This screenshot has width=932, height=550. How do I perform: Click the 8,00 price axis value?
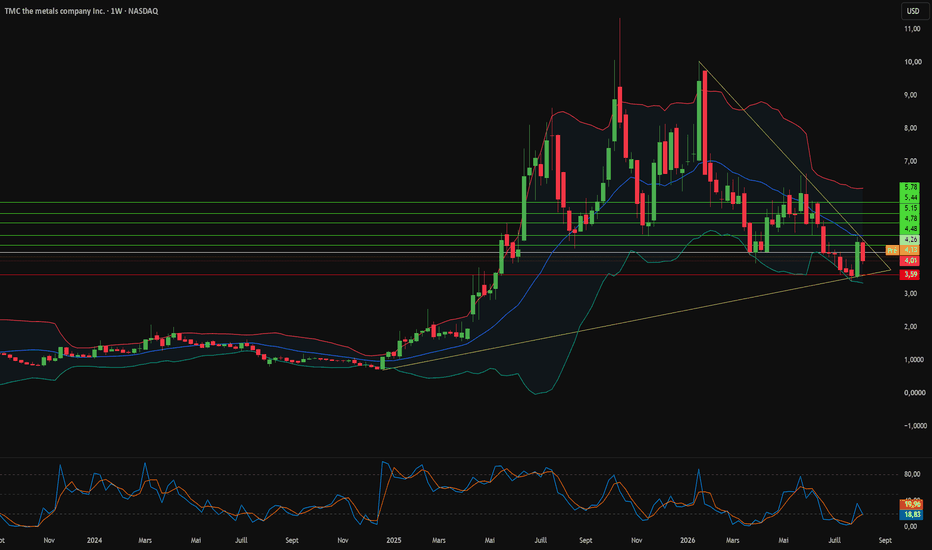pos(911,128)
